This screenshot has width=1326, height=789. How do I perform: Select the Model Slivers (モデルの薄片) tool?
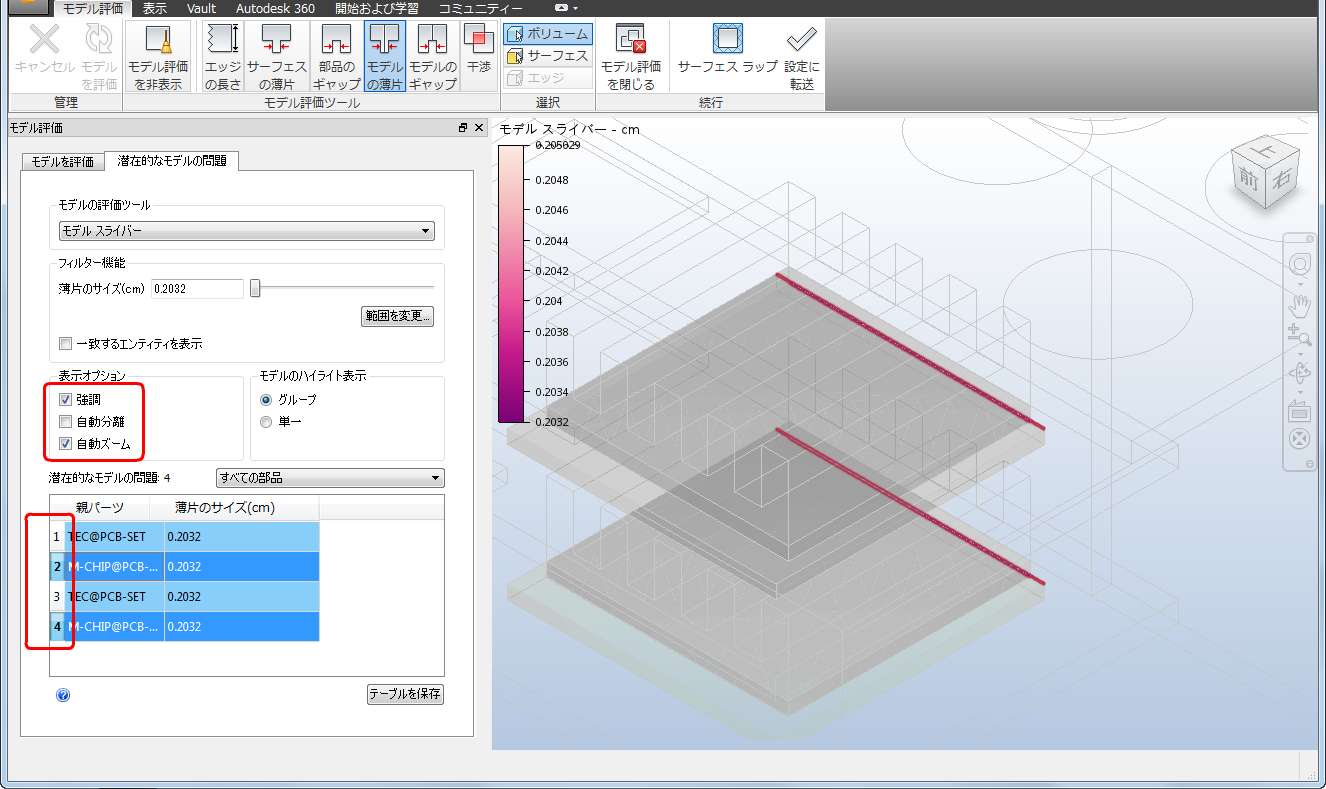pos(385,57)
